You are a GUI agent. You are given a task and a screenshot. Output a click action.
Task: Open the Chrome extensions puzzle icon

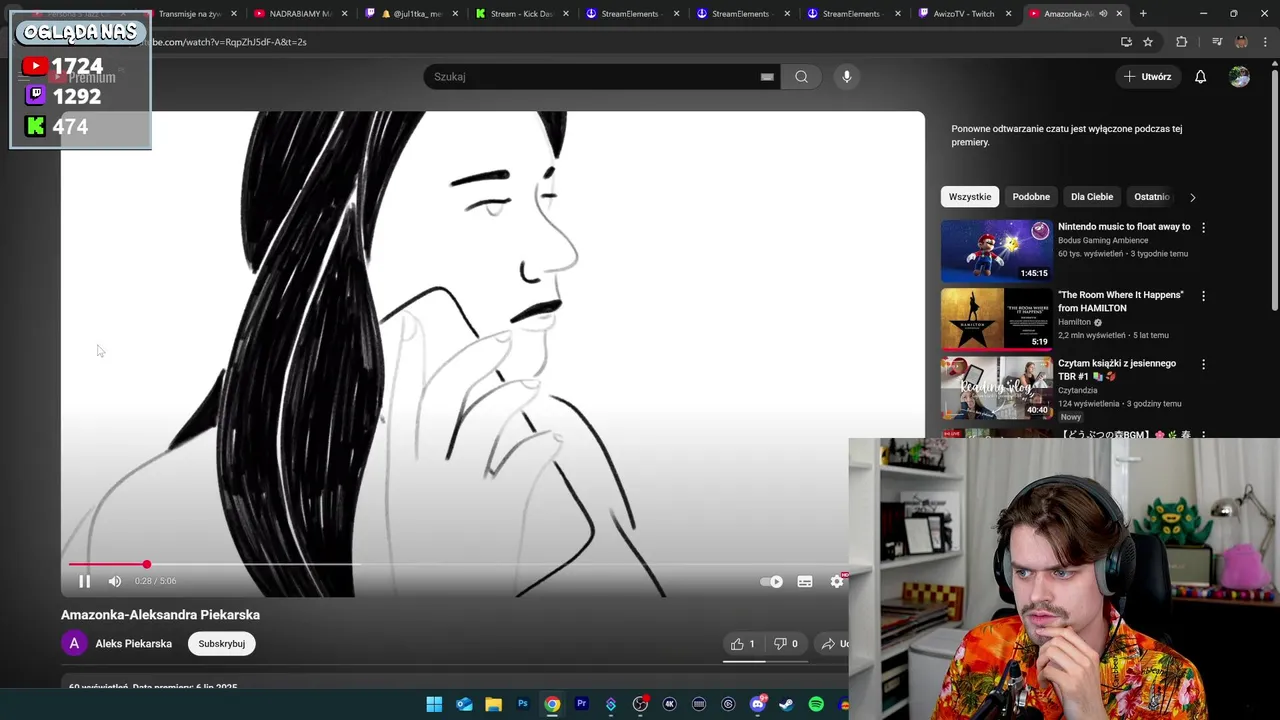[1182, 42]
